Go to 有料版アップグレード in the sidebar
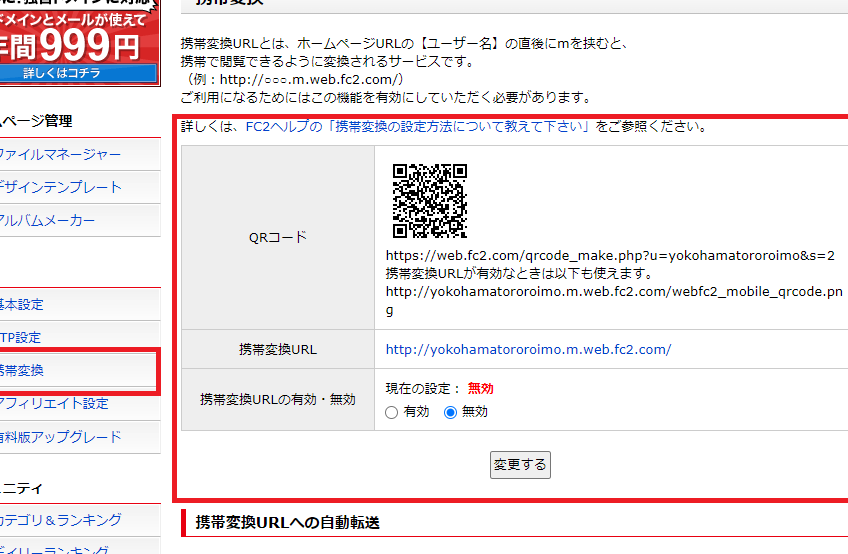This screenshot has width=848, height=554. [x=60, y=437]
